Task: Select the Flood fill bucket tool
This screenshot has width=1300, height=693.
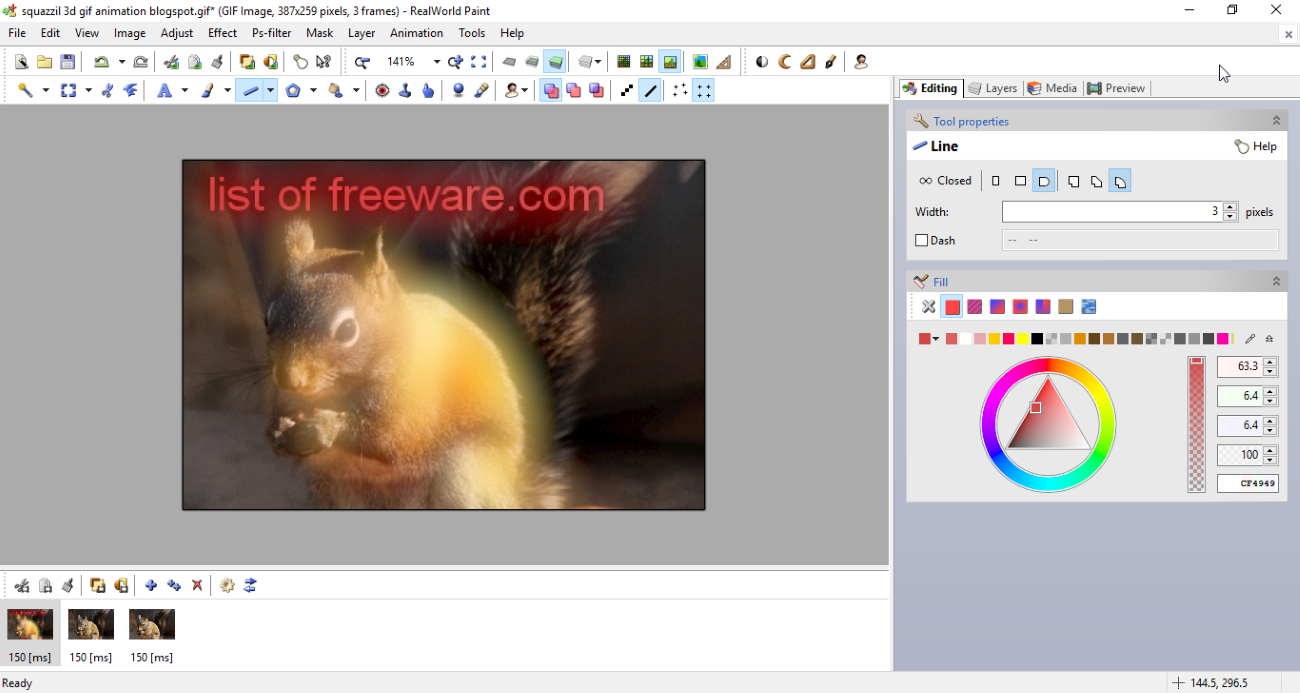Action: (336, 90)
